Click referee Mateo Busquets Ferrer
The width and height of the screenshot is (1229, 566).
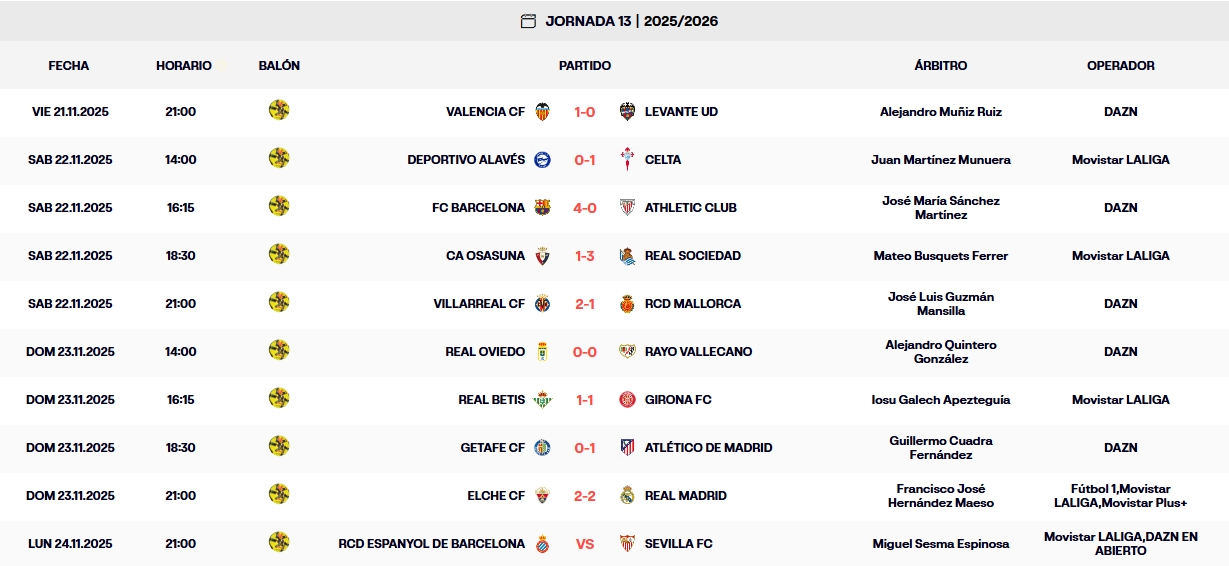point(940,256)
